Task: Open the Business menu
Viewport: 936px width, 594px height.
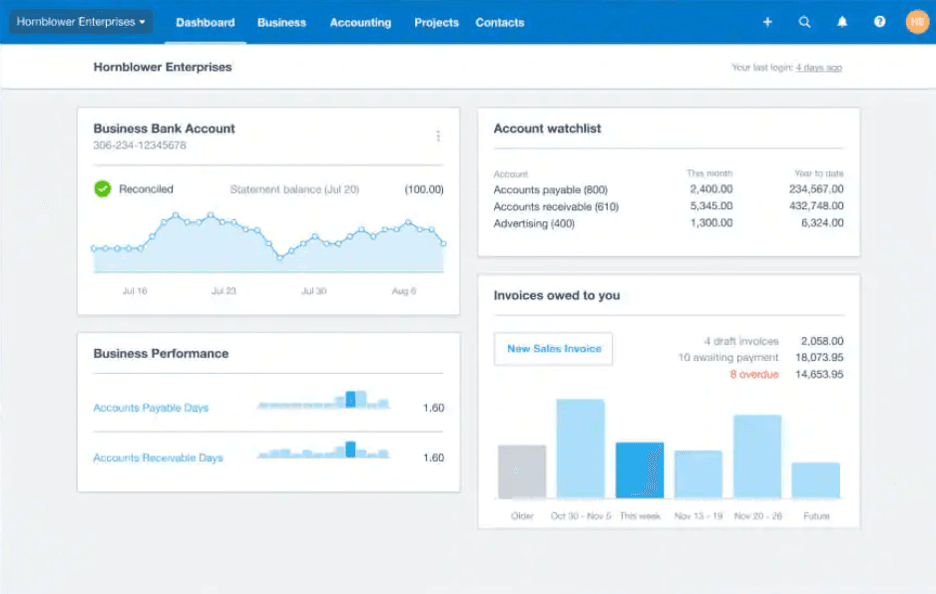Action: (282, 22)
